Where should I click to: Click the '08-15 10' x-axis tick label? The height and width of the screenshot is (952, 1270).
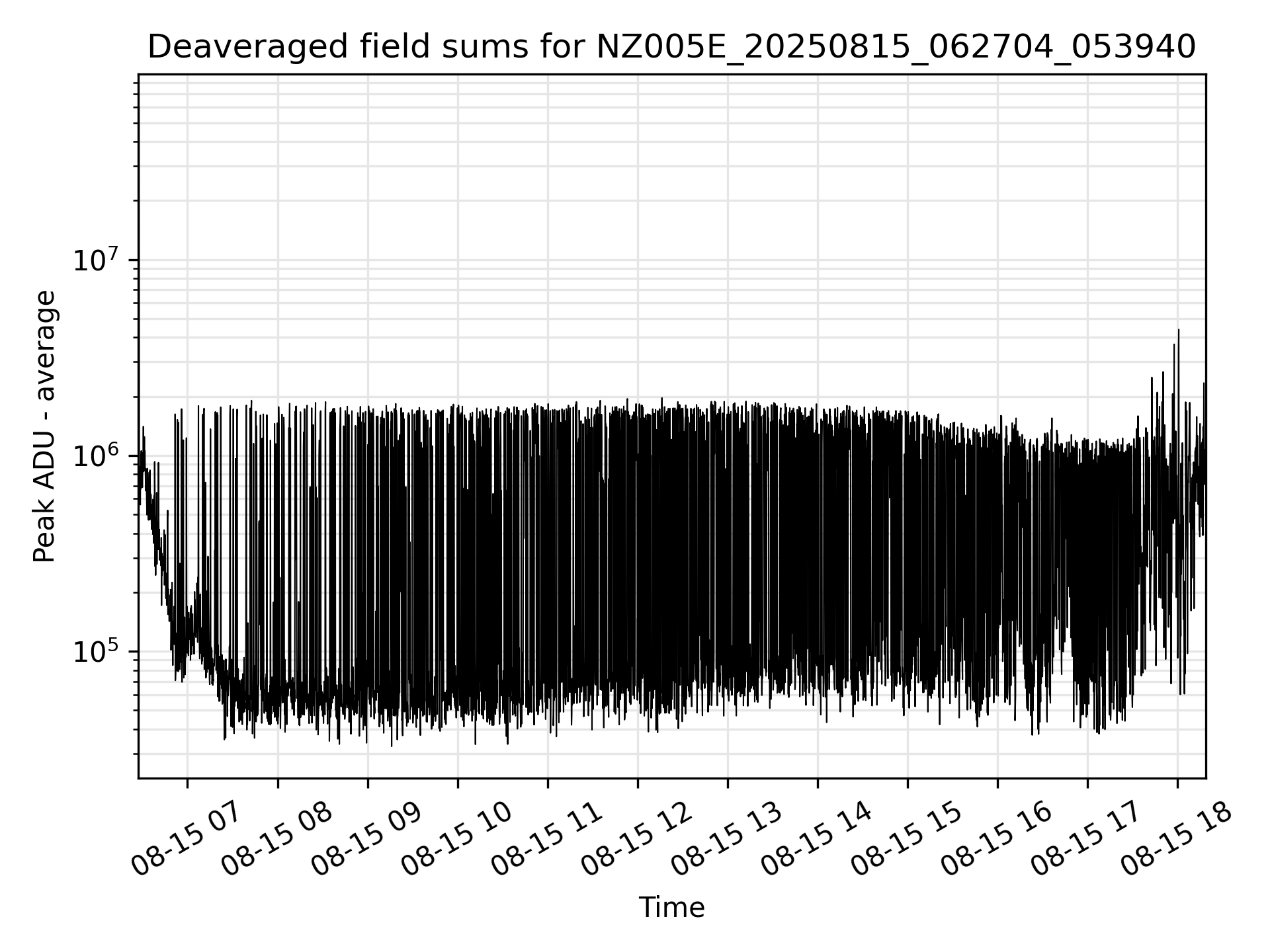(x=456, y=839)
